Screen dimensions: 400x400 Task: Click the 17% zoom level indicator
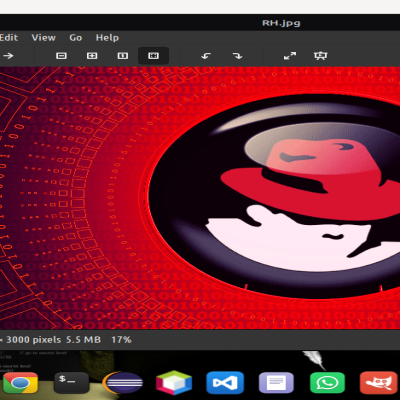121,340
